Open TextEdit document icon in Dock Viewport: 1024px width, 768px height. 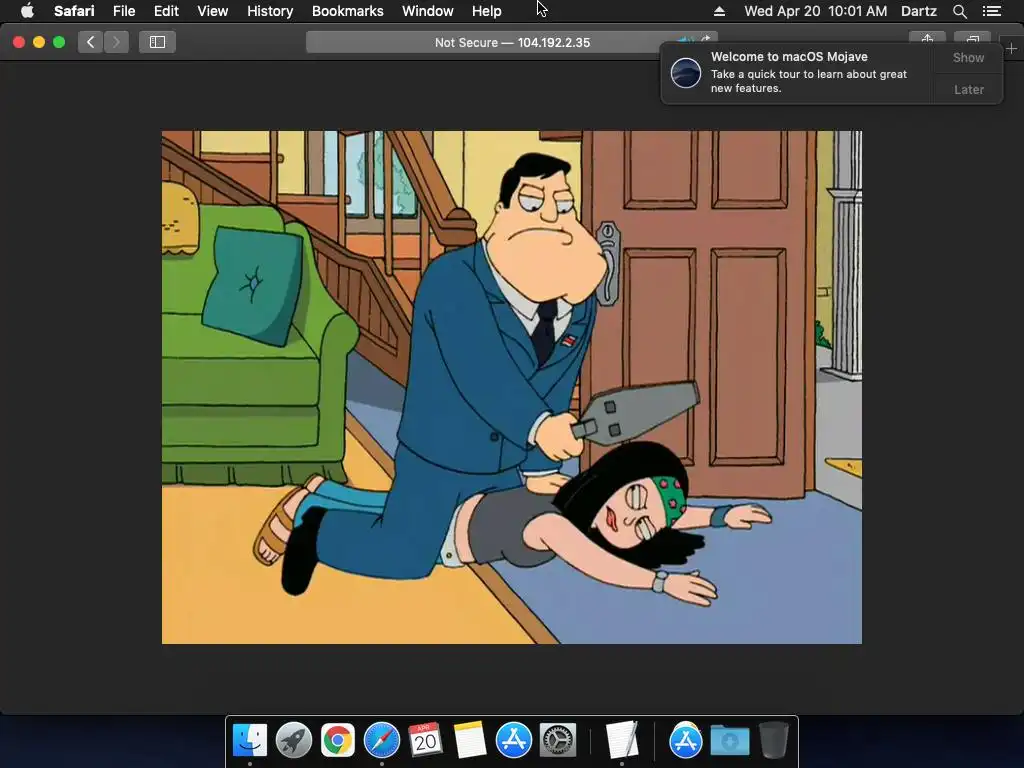[x=621, y=741]
